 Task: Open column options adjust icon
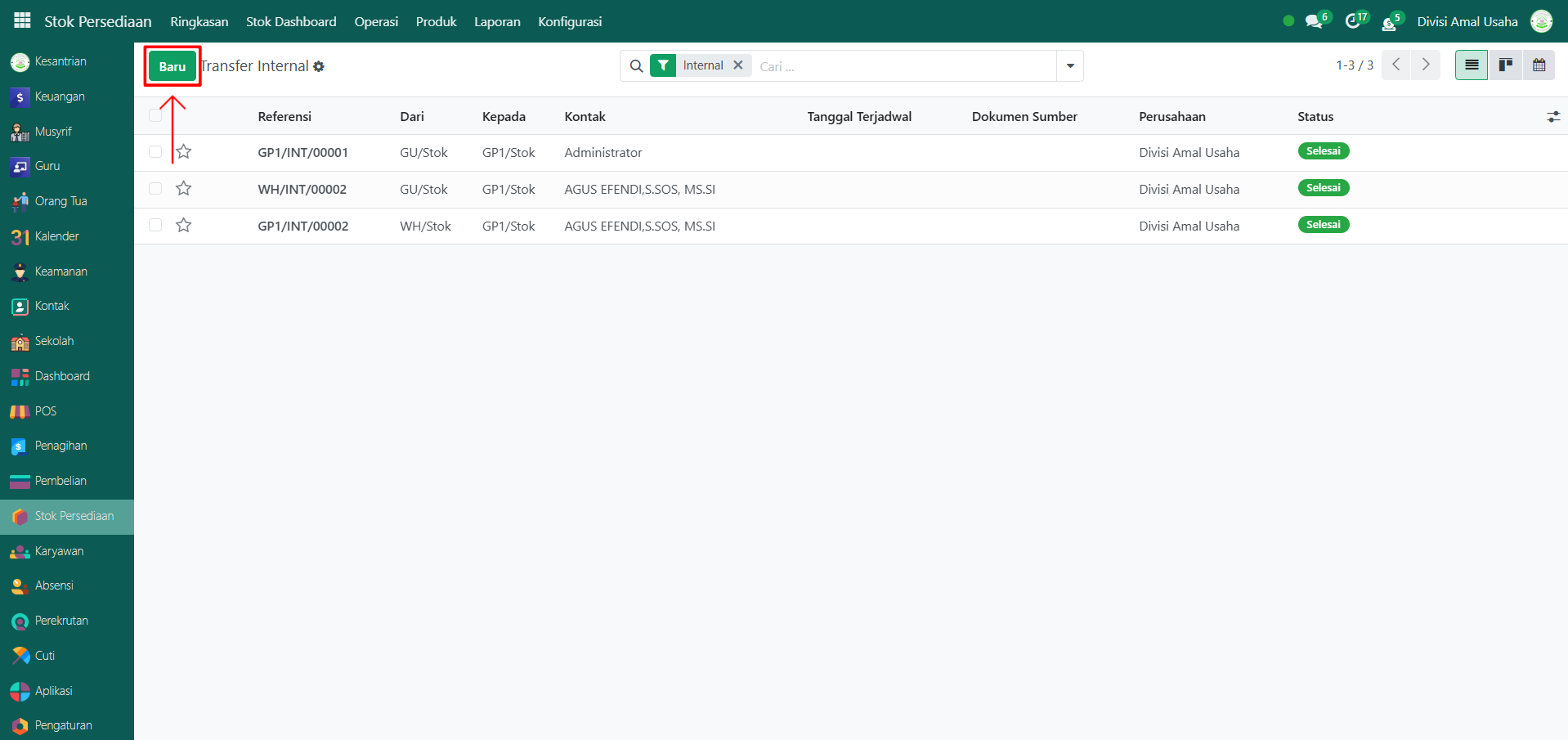1552,117
